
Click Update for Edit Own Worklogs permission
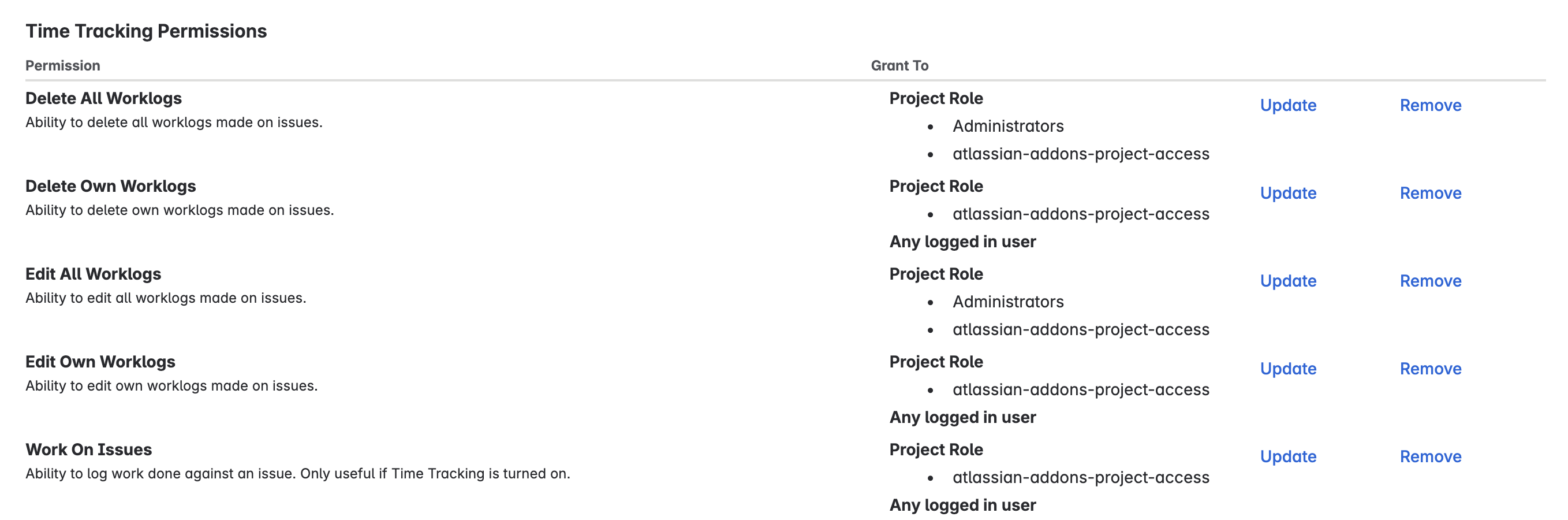point(1289,369)
